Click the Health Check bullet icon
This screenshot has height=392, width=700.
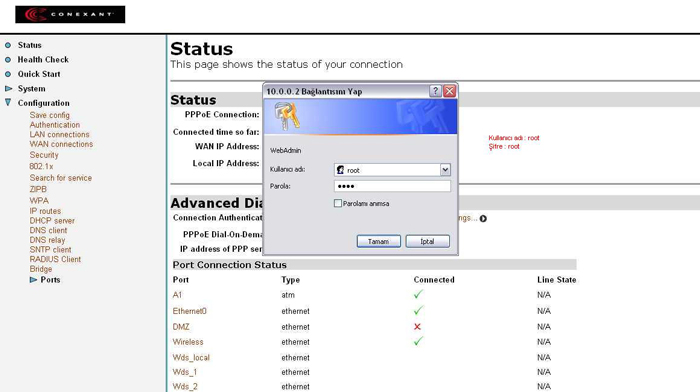coord(8,59)
